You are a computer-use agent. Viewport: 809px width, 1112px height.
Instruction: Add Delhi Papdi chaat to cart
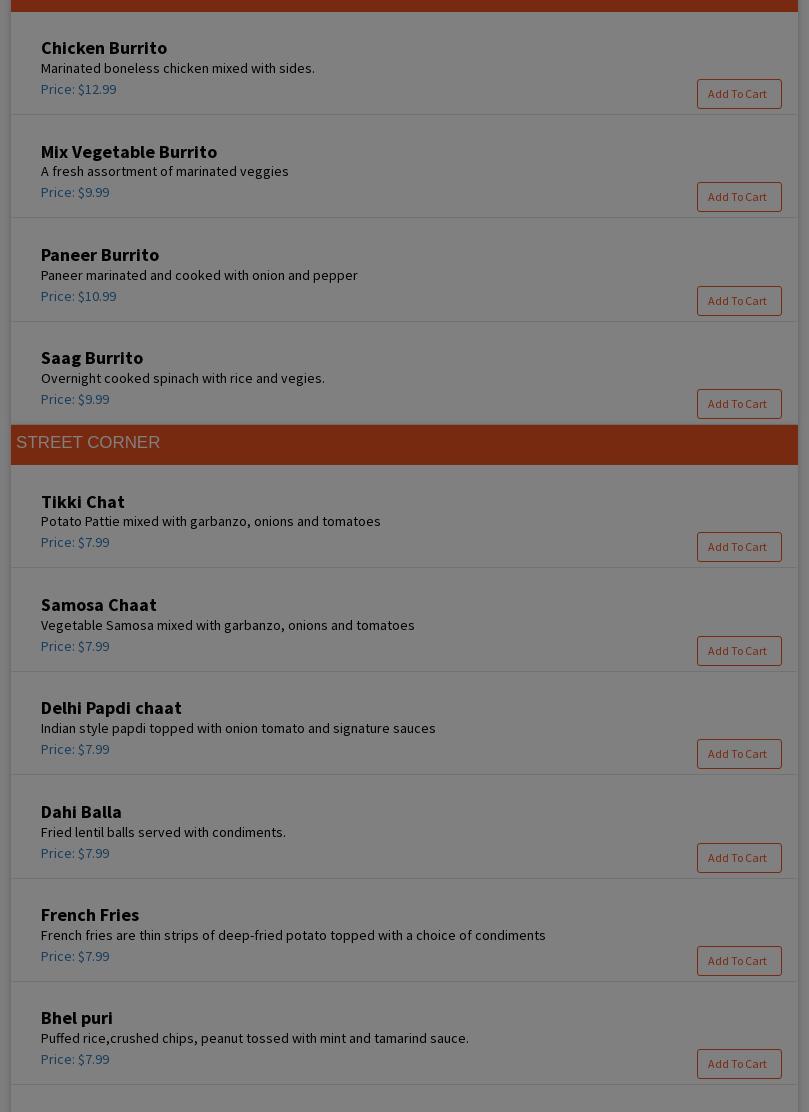pyautogui.click(x=739, y=754)
